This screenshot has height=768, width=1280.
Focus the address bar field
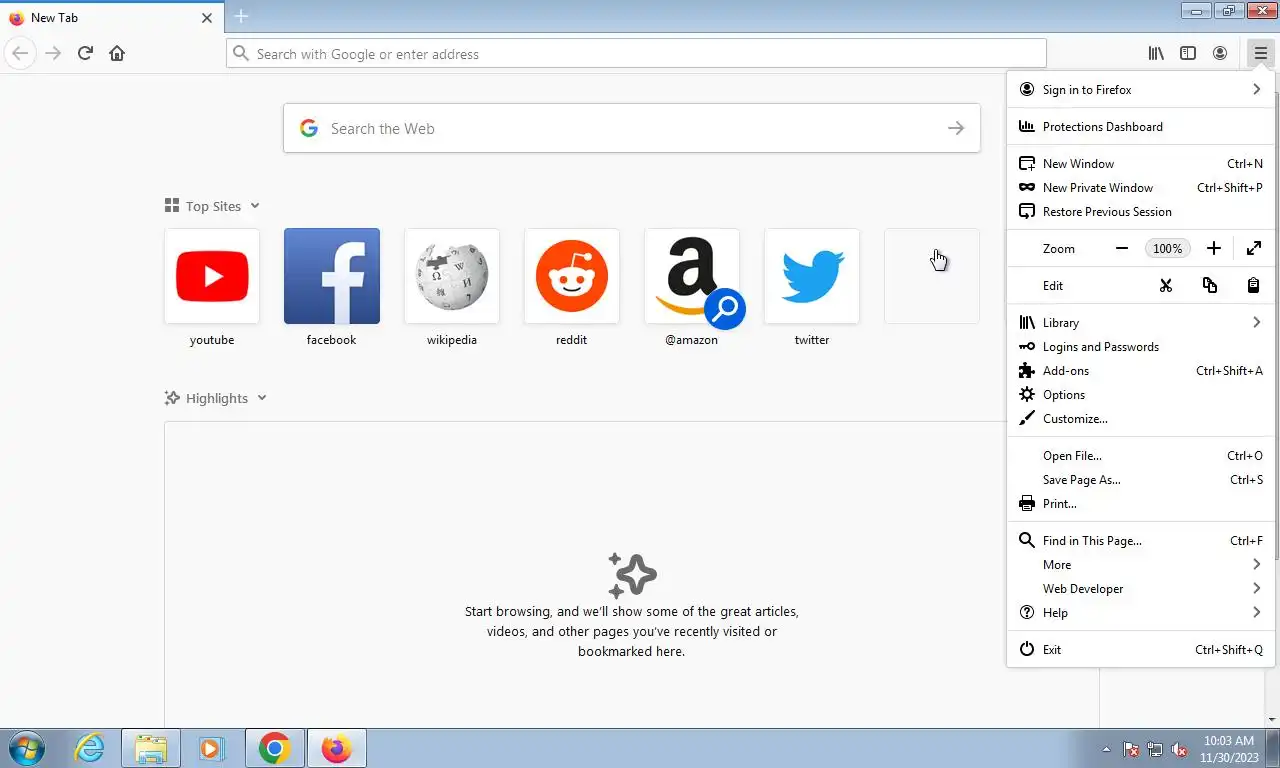pyautogui.click(x=636, y=53)
